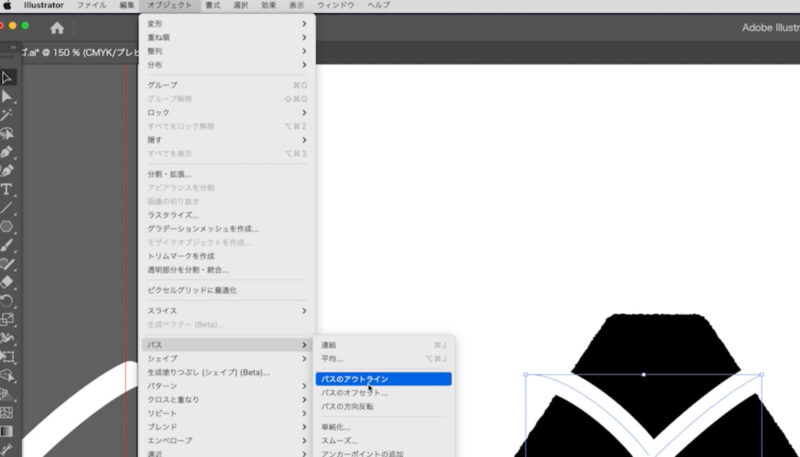The width and height of the screenshot is (800, 457).
Task: Select the Type tool
Action: (7, 189)
